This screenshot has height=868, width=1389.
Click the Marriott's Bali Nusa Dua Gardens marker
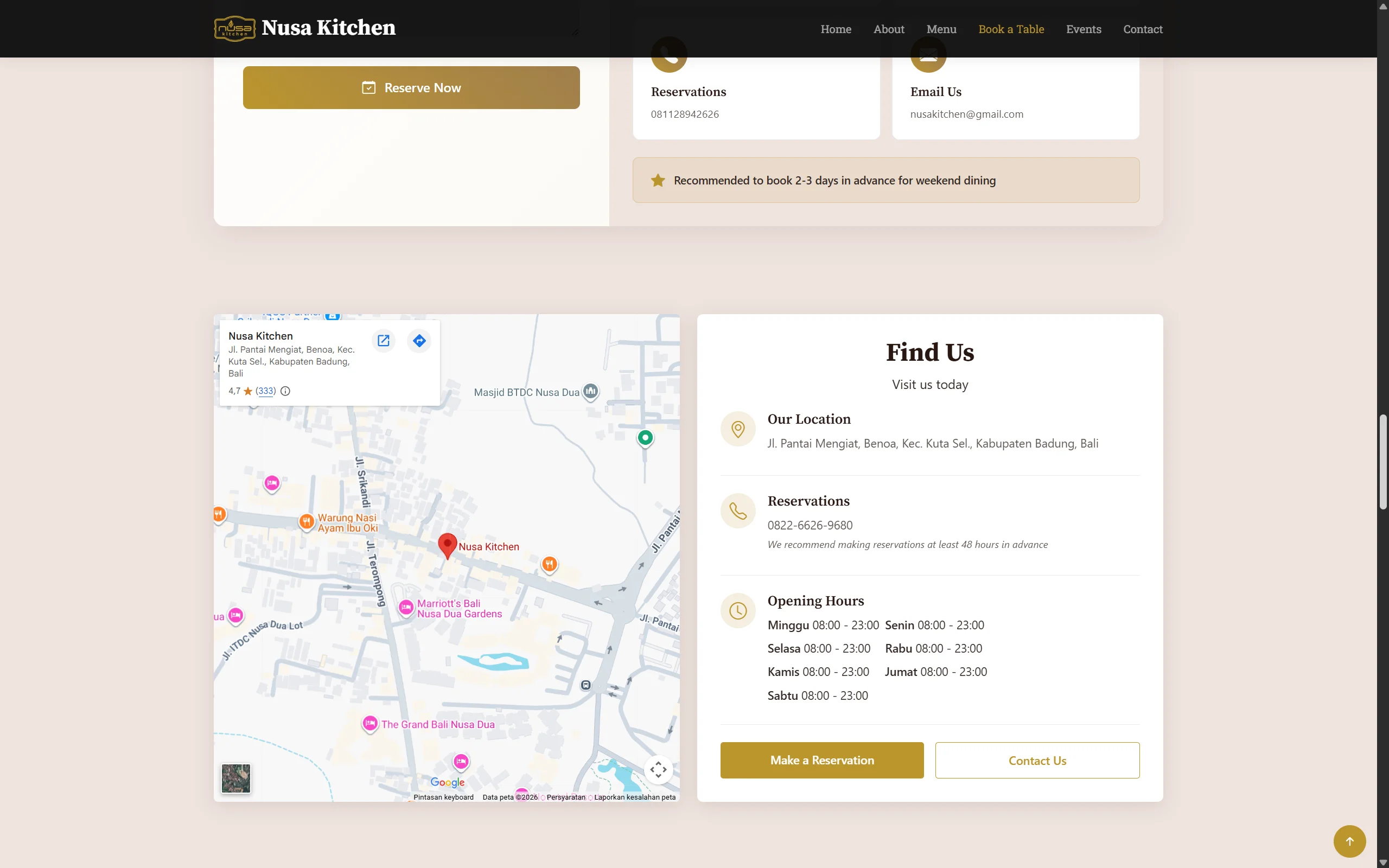click(406, 608)
